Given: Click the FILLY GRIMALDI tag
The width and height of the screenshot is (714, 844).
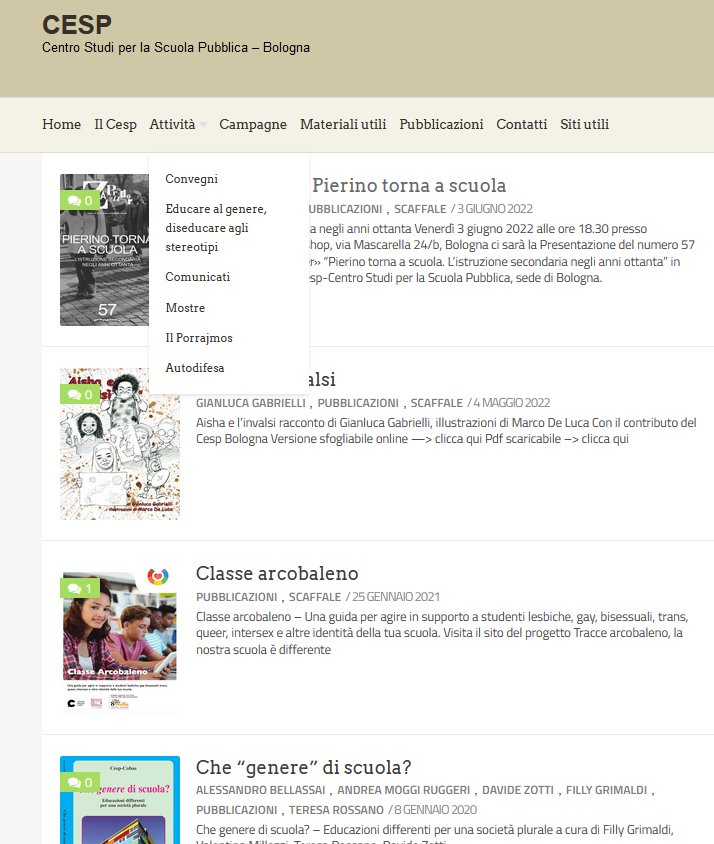Looking at the screenshot, I should tap(606, 790).
